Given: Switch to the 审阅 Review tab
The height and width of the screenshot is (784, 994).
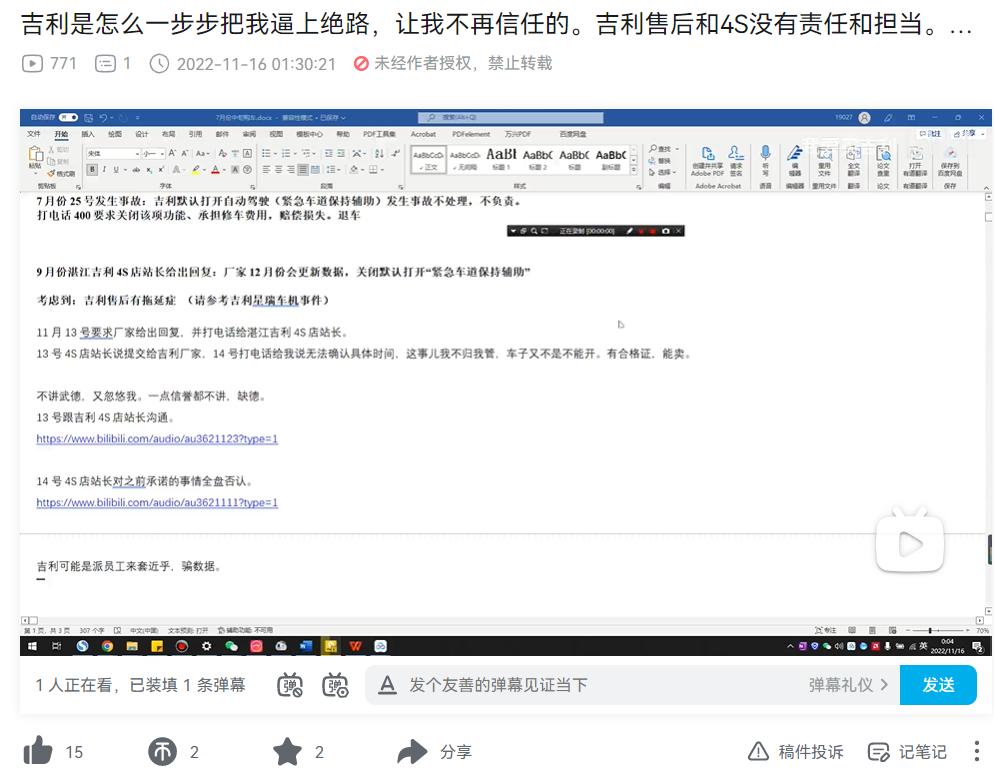Looking at the screenshot, I should click(249, 134).
